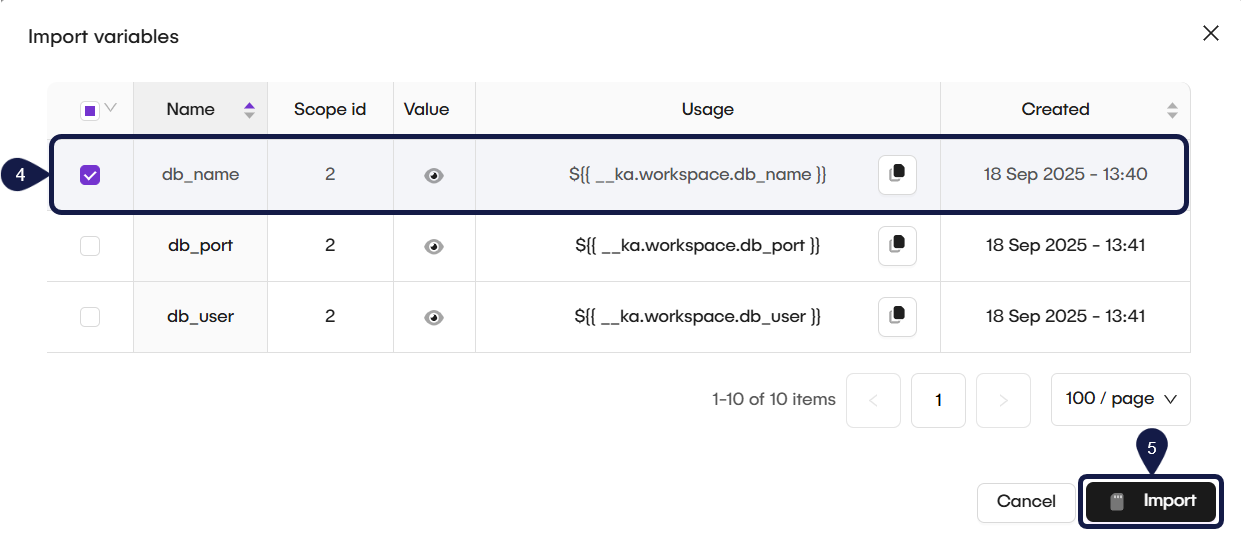Click the Import button
The image size is (1241, 540).
pyautogui.click(x=1151, y=502)
